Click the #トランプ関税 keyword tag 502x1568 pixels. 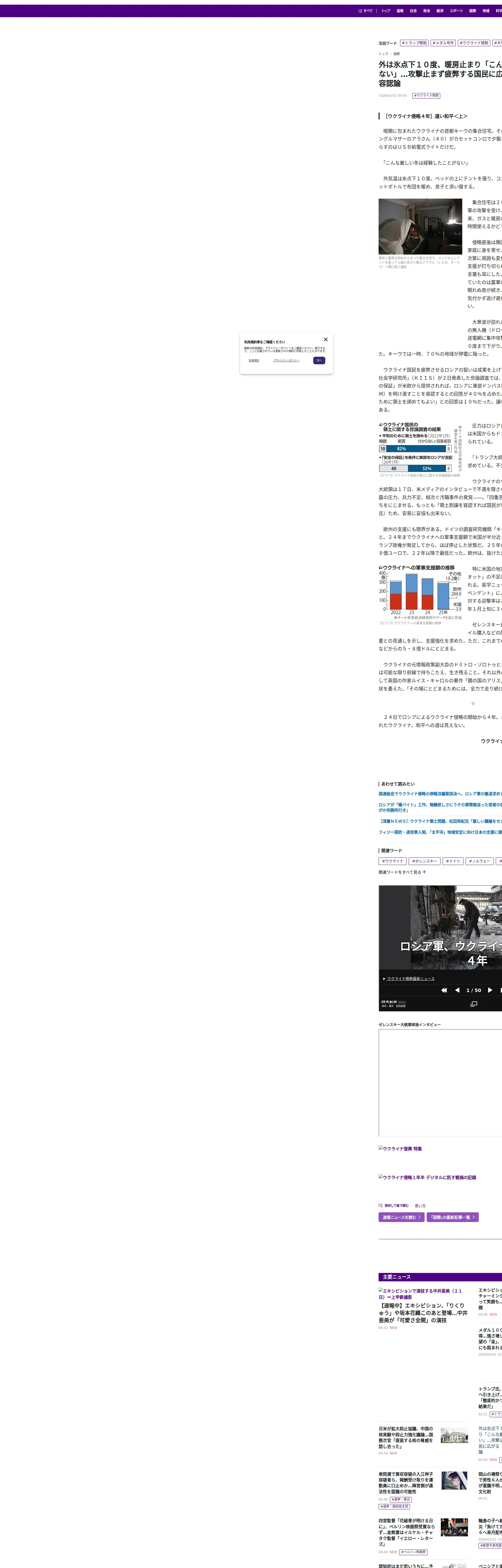pos(414,43)
